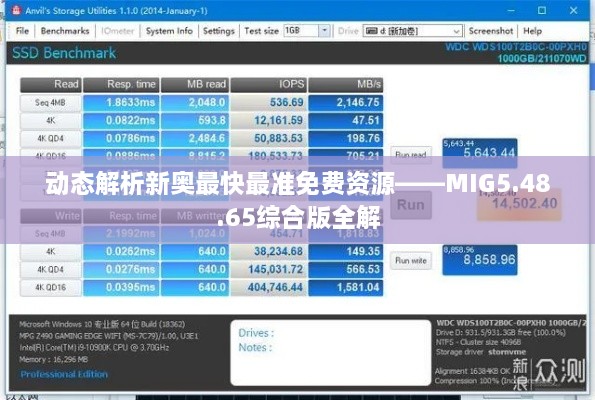Select the 2,048.0 MB read cell
595x400 pixels.
pyautogui.click(x=195, y=102)
